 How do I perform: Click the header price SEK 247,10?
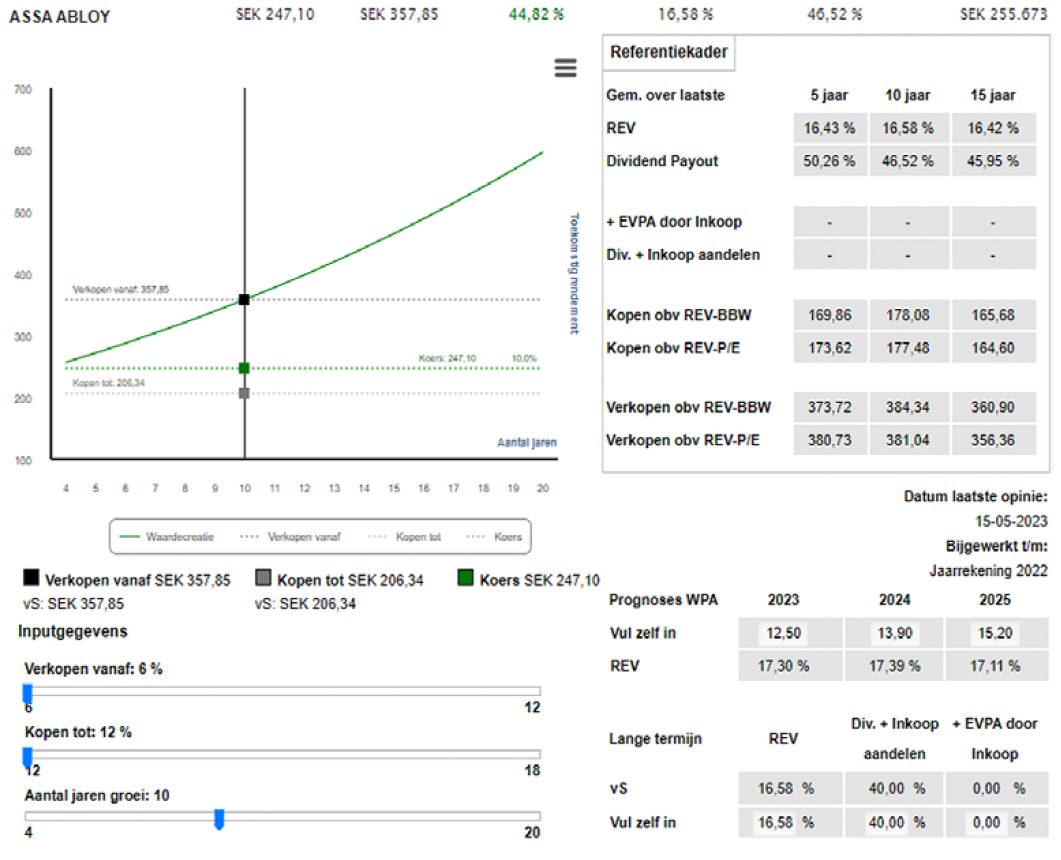point(275,14)
